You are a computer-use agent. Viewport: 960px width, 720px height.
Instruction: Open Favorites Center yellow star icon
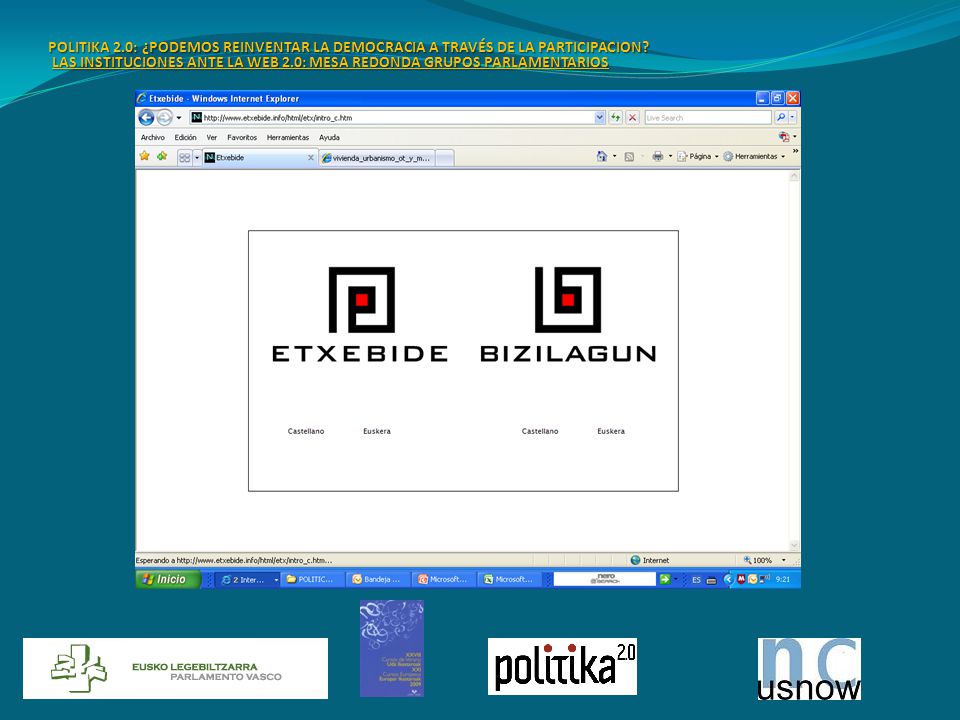pos(144,156)
